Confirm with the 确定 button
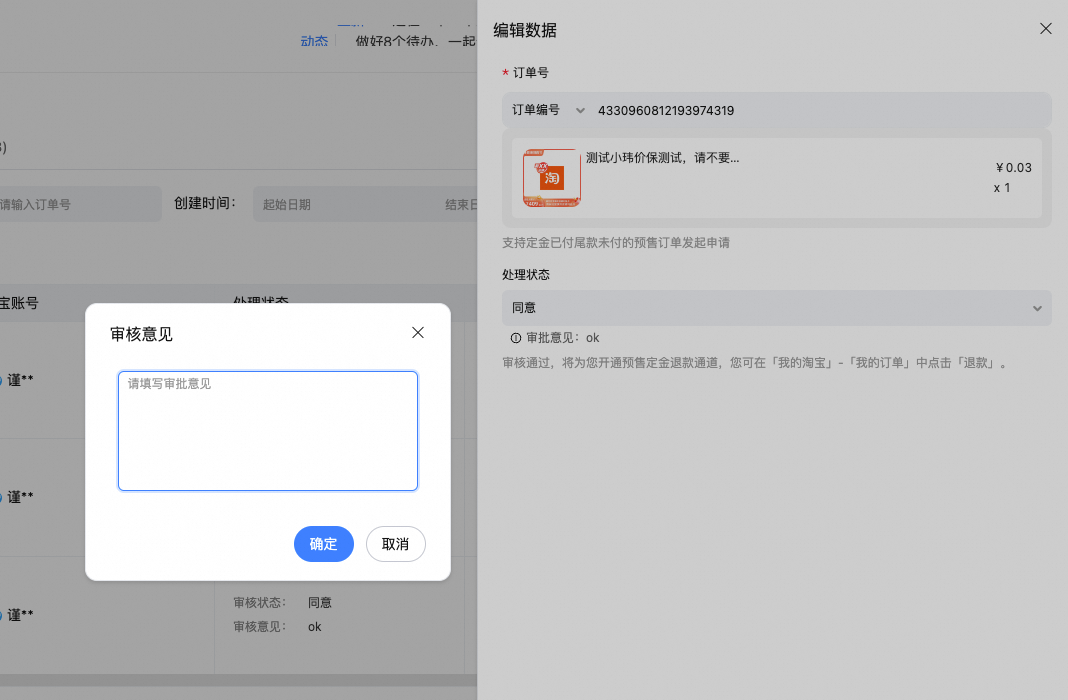 pos(323,544)
